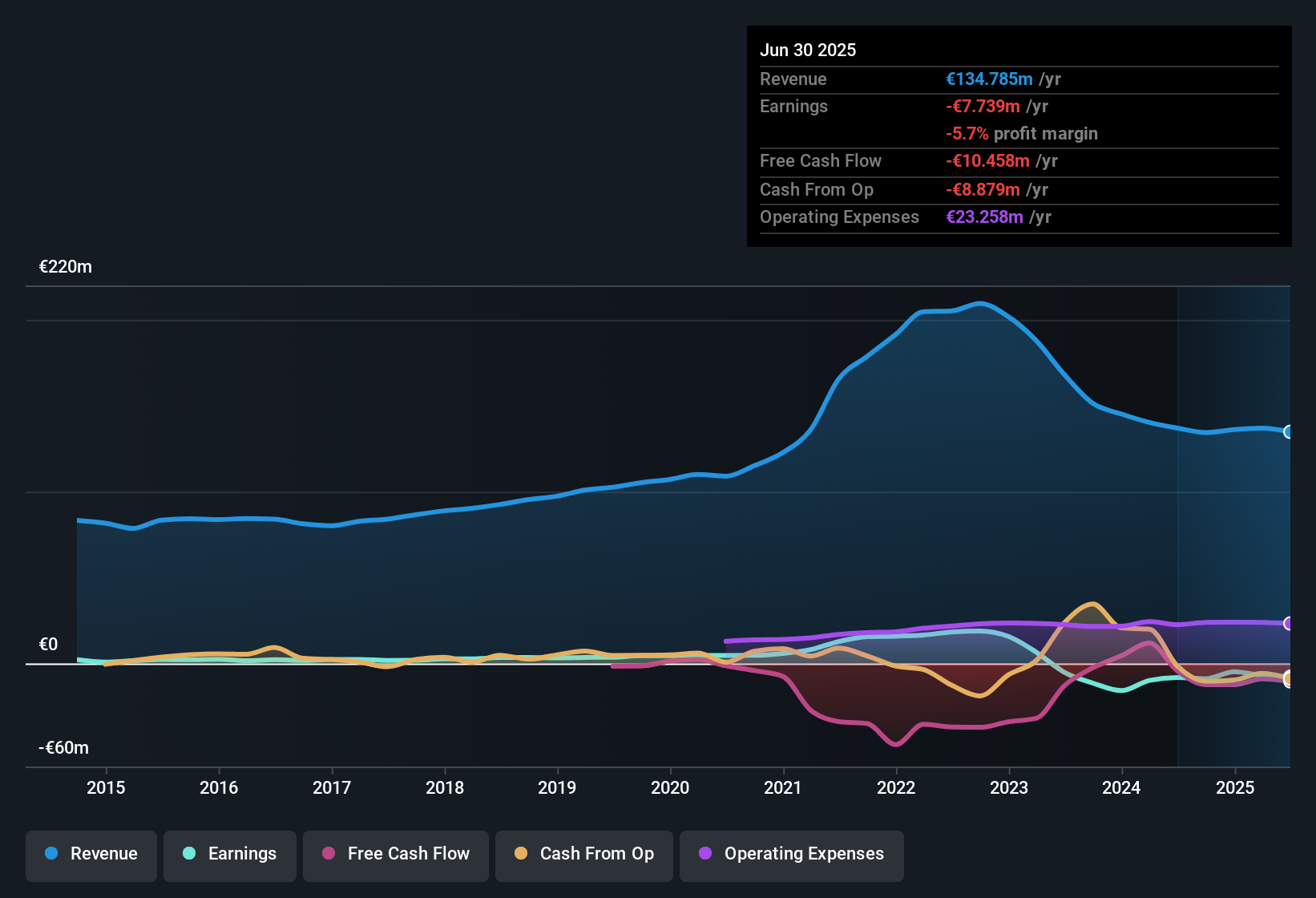This screenshot has height=898, width=1316.
Task: Click the Jun 30 2025 tooltip date
Action: tap(808, 50)
